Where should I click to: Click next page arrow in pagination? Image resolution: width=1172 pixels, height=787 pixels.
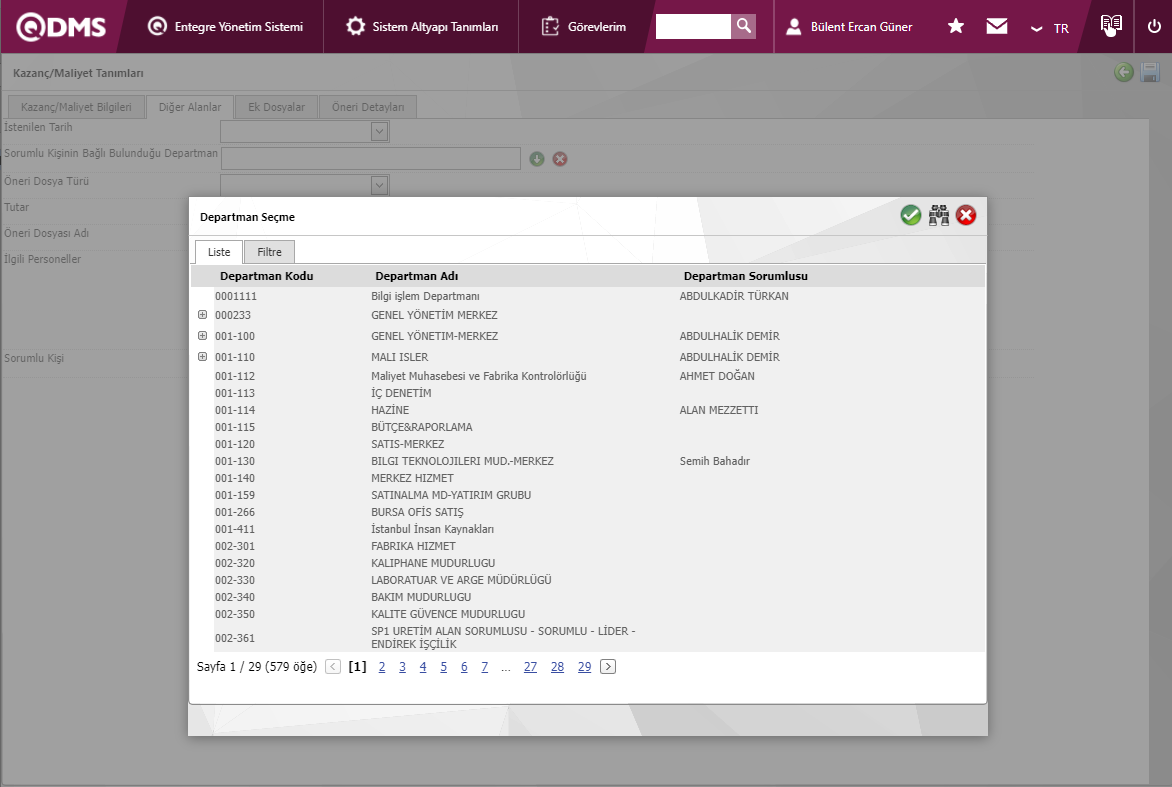coord(608,667)
